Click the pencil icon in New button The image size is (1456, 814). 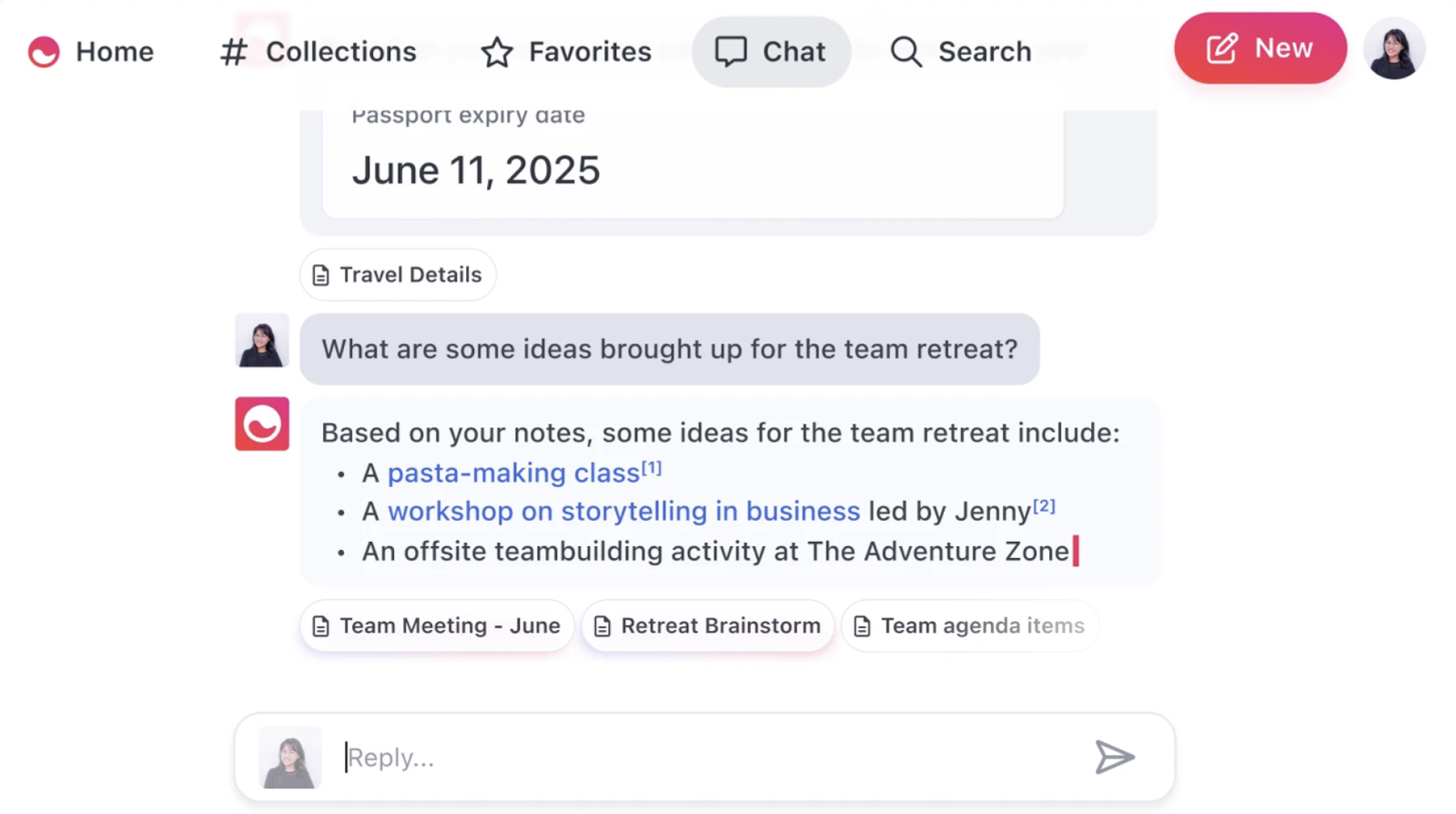click(1222, 48)
